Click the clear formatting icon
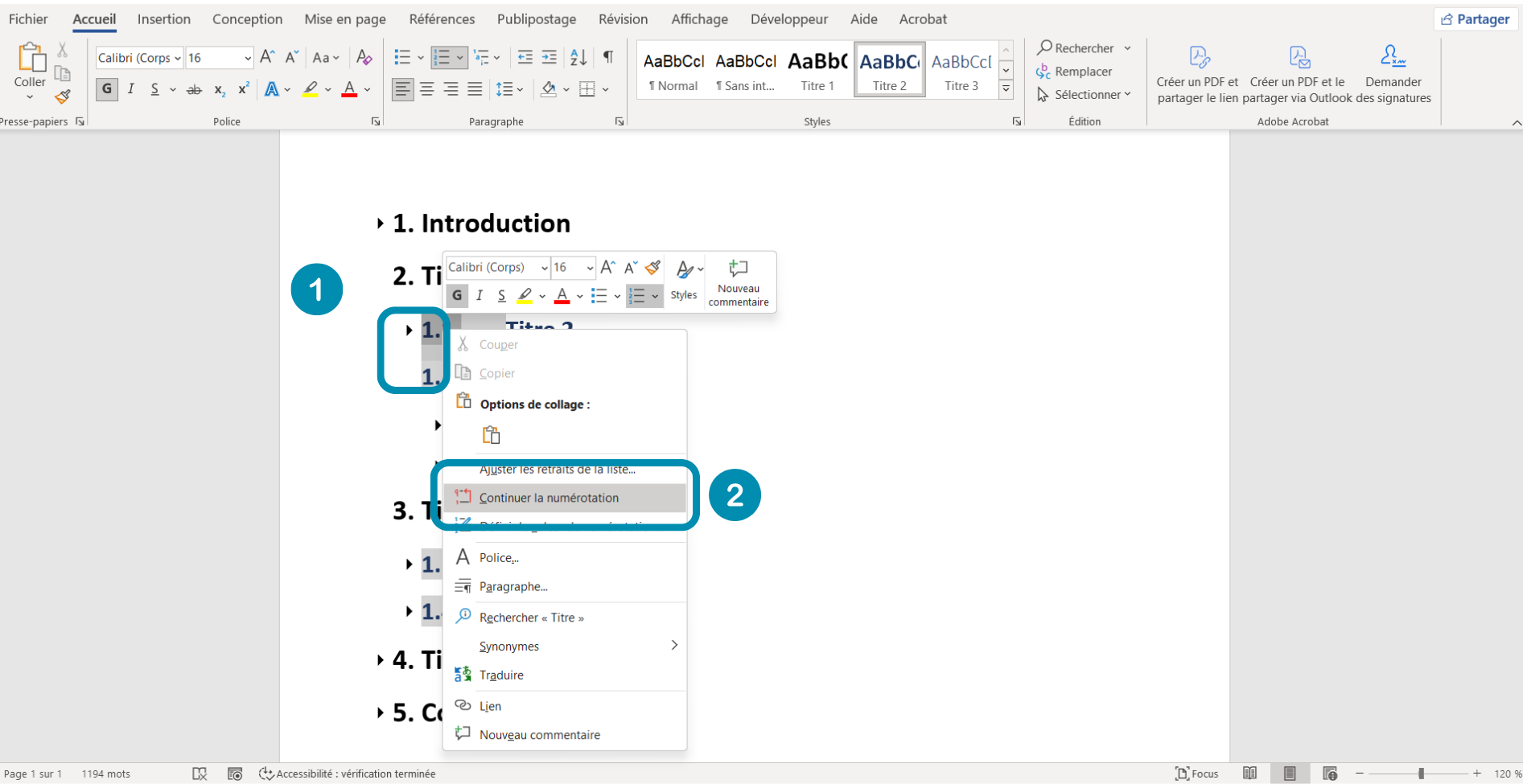The height and width of the screenshot is (784, 1523). [364, 57]
